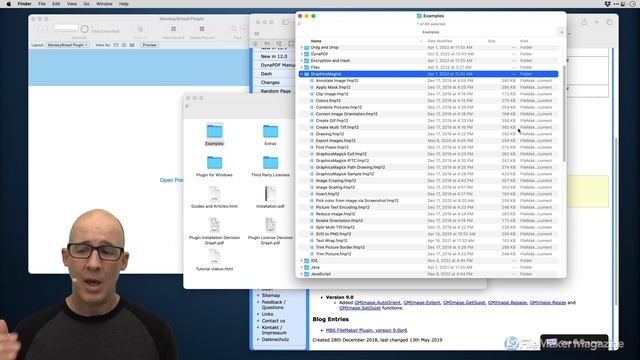This screenshot has width=640, height=360.
Task: Open the GMImage.AutoOrient link
Action: [x=377, y=302]
